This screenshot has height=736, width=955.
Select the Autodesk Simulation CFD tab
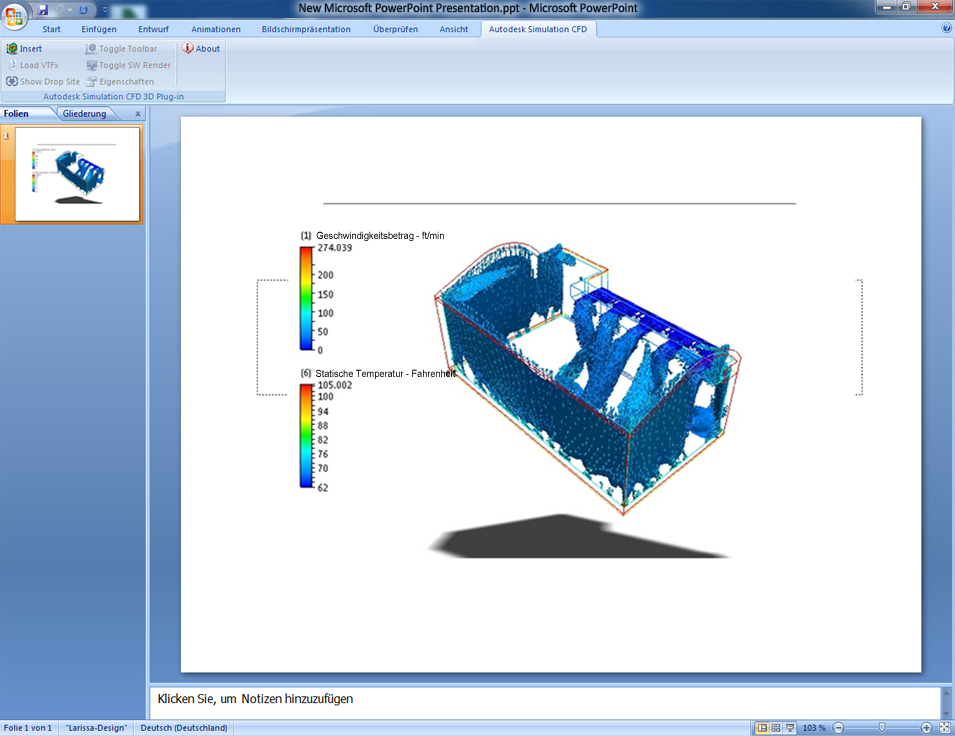(538, 29)
